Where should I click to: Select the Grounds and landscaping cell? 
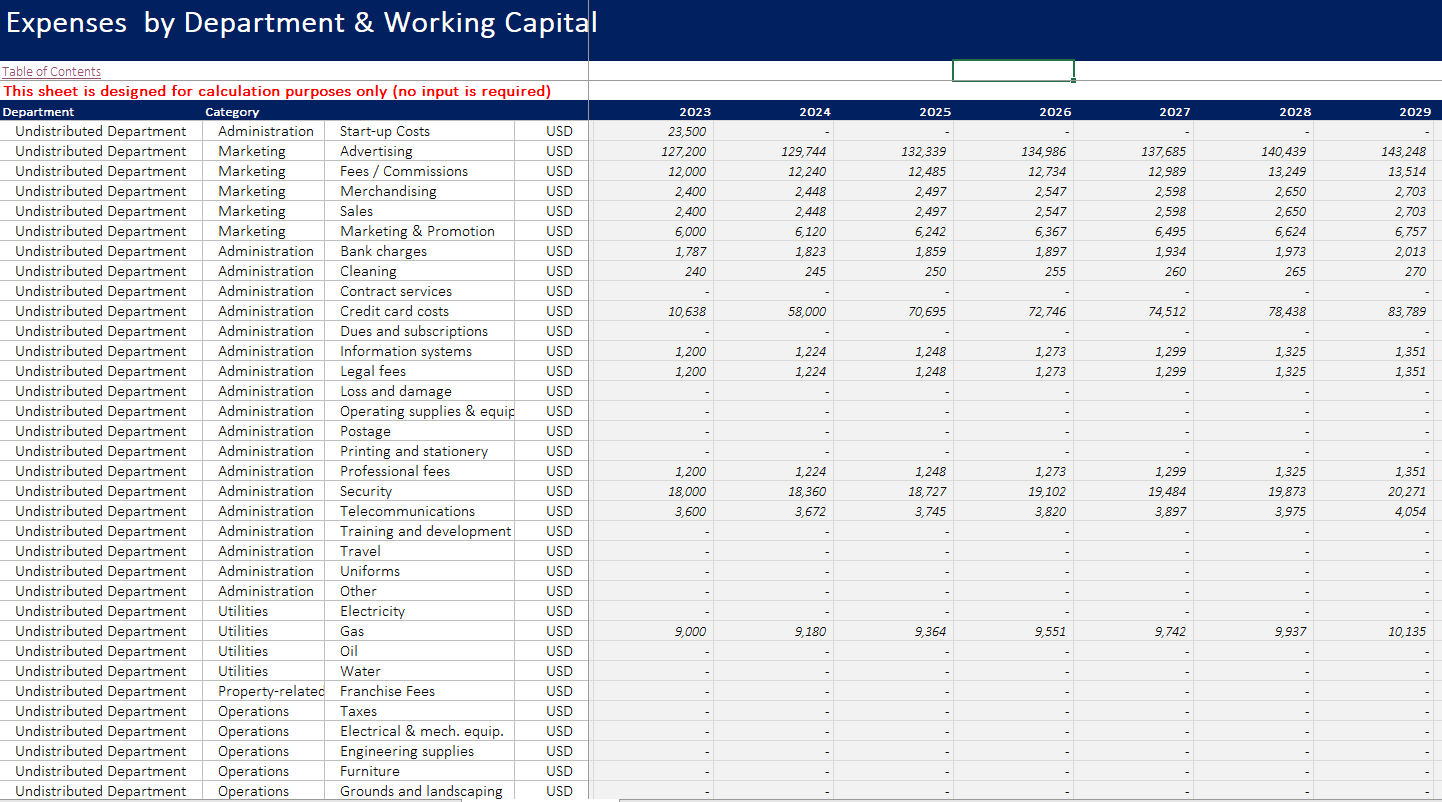pos(421,791)
